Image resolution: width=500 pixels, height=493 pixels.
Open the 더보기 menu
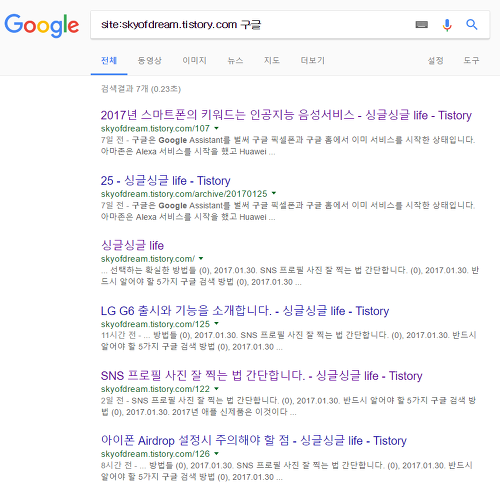tap(313, 60)
